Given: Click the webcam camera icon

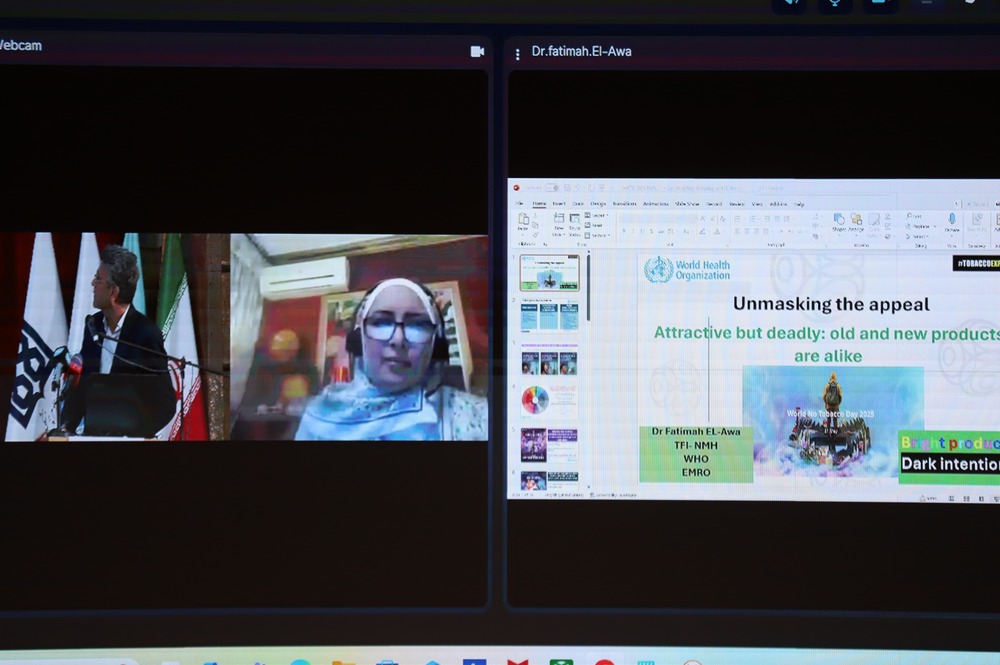Looking at the screenshot, I should 477,51.
